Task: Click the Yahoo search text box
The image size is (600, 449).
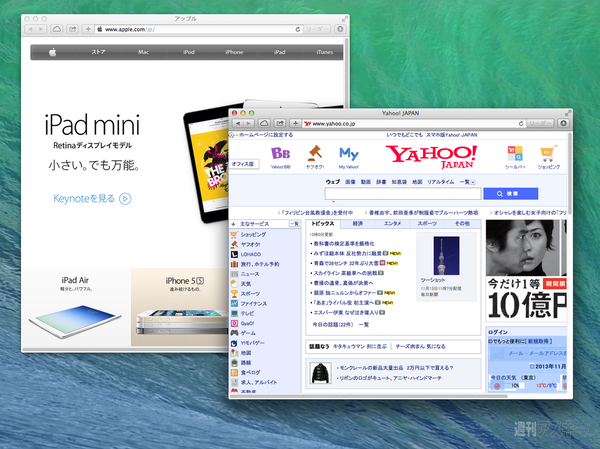Action: (403, 194)
